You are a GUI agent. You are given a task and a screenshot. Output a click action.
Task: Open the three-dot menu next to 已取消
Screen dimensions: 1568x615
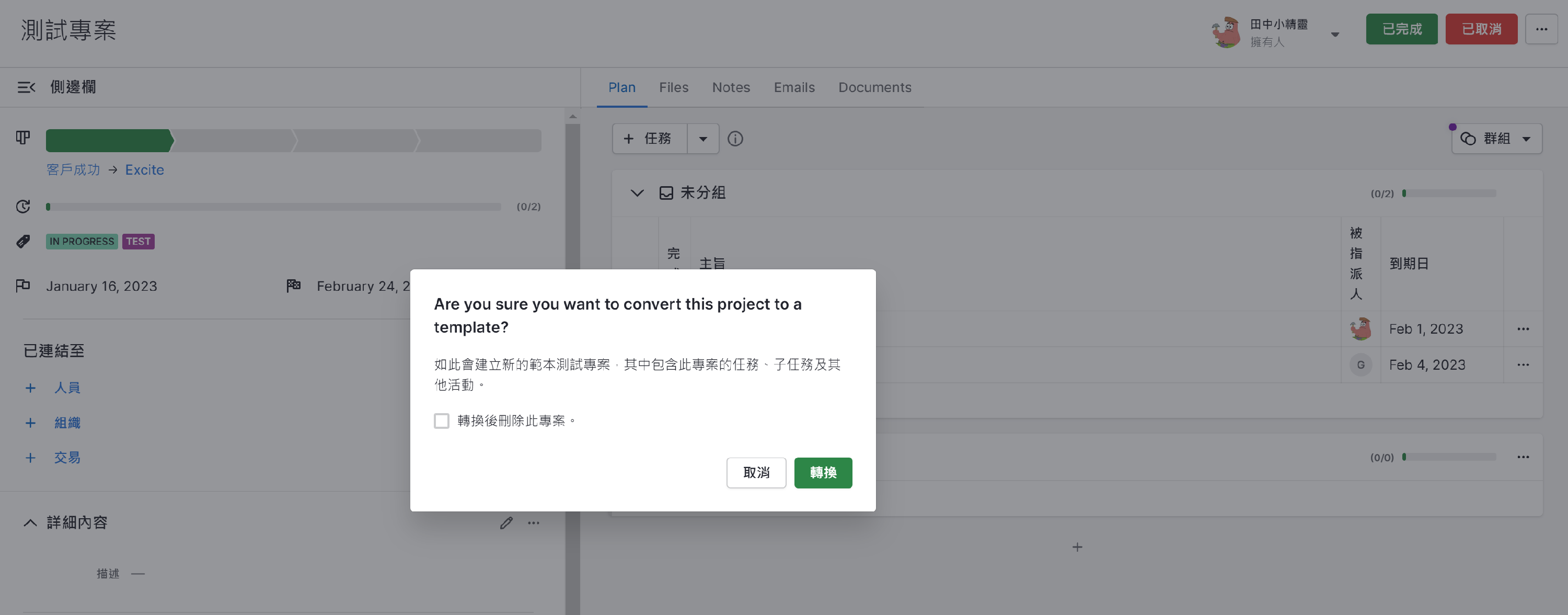pyautogui.click(x=1541, y=29)
